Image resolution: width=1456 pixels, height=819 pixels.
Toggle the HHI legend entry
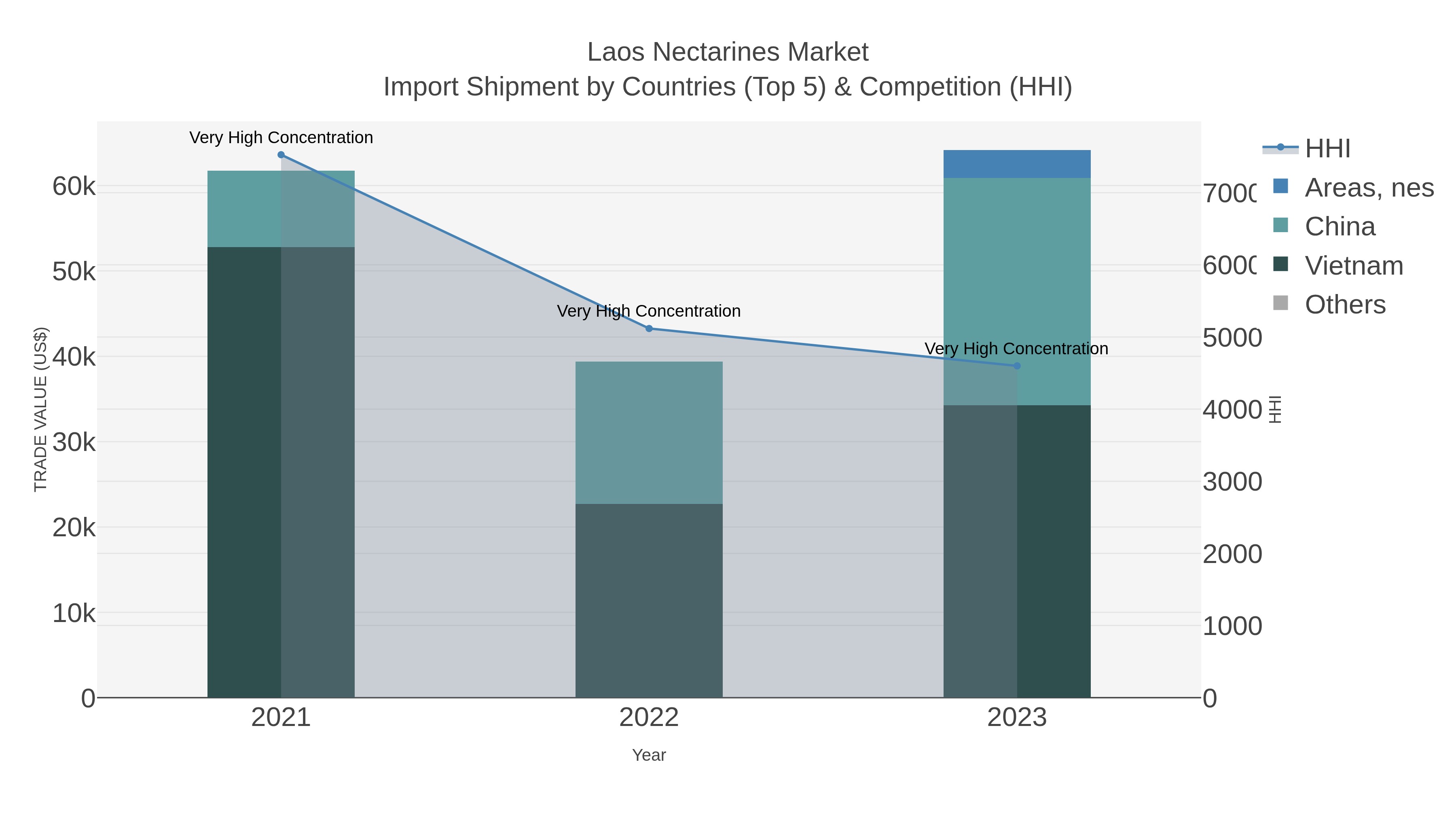pyautogui.click(x=1306, y=148)
